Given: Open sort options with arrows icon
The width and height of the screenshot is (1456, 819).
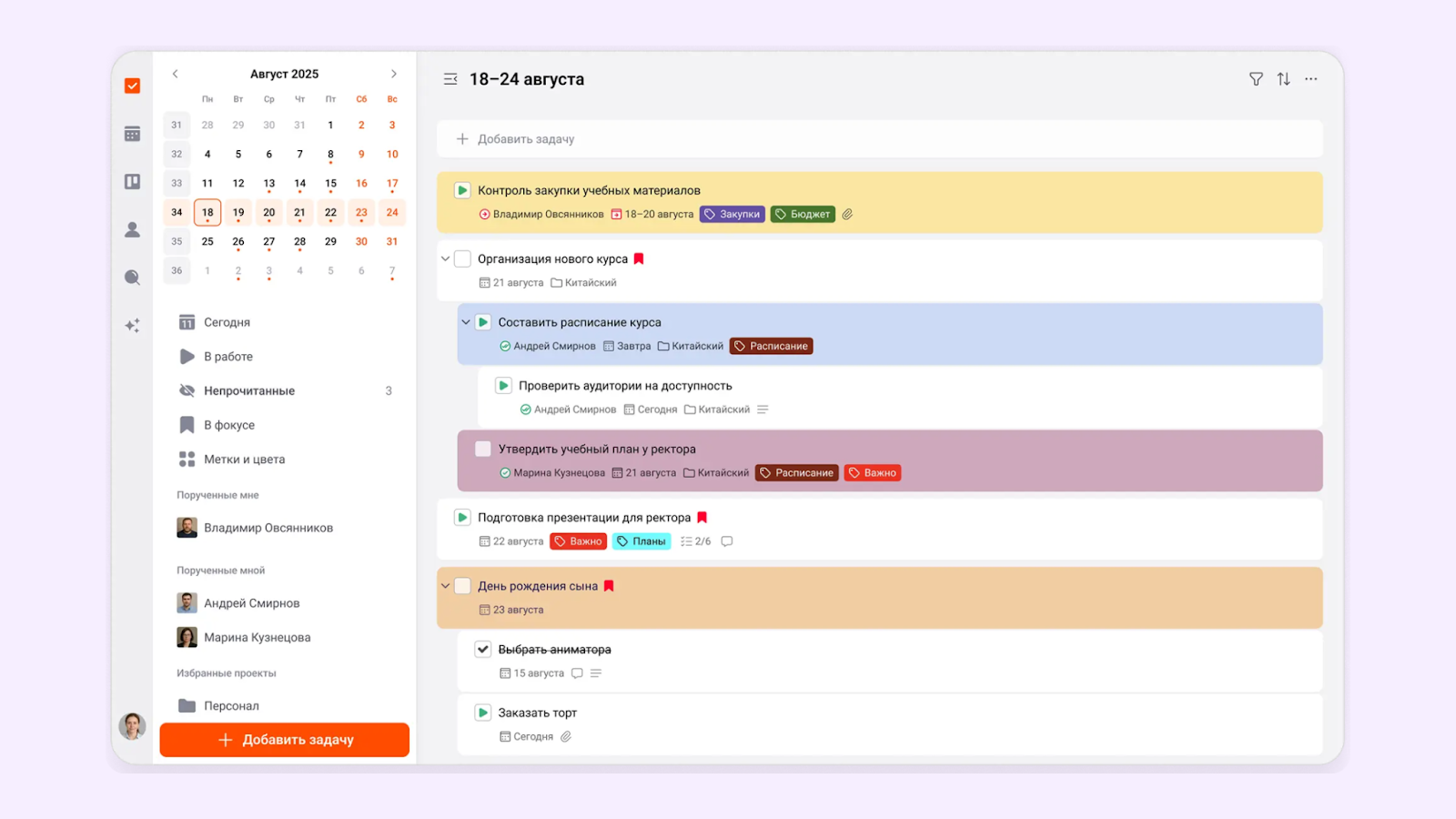Looking at the screenshot, I should click(1283, 79).
